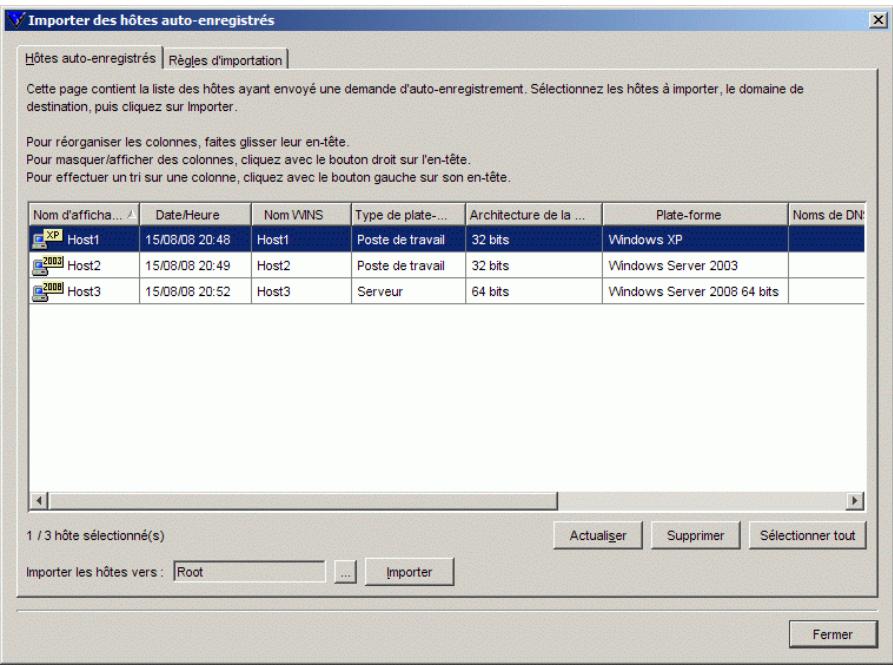Image resolution: width=893 pixels, height=665 pixels.
Task: Click the Architecture de la ... column header
Action: (x=534, y=215)
